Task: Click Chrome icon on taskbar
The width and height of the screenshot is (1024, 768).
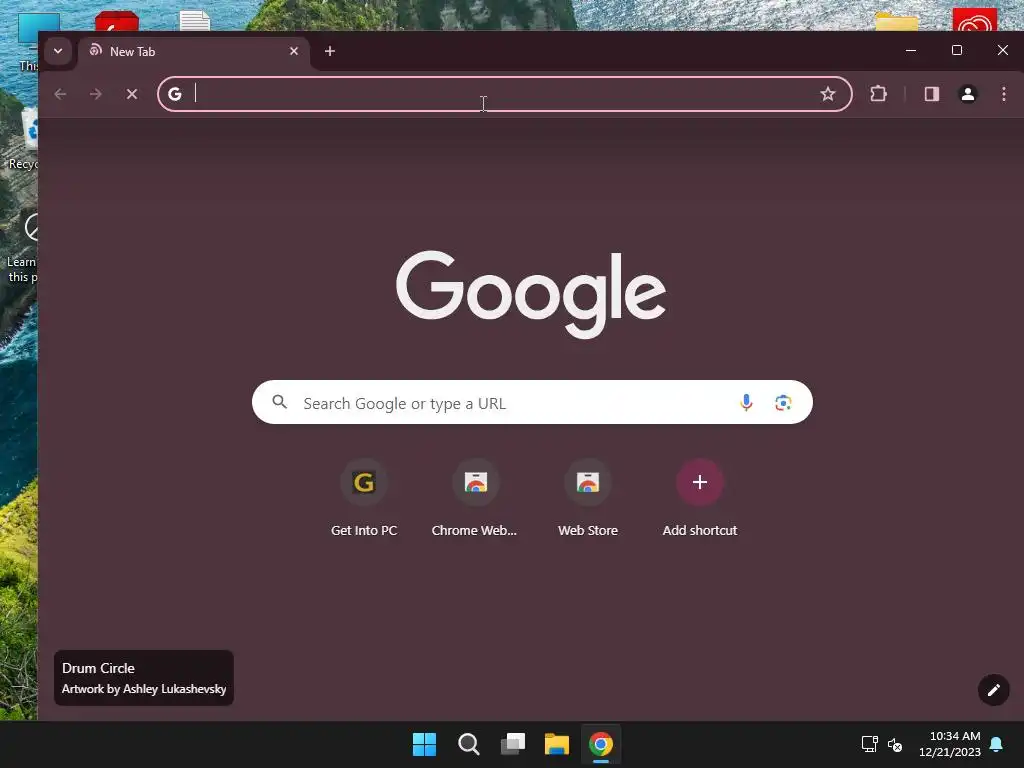Action: tap(601, 744)
